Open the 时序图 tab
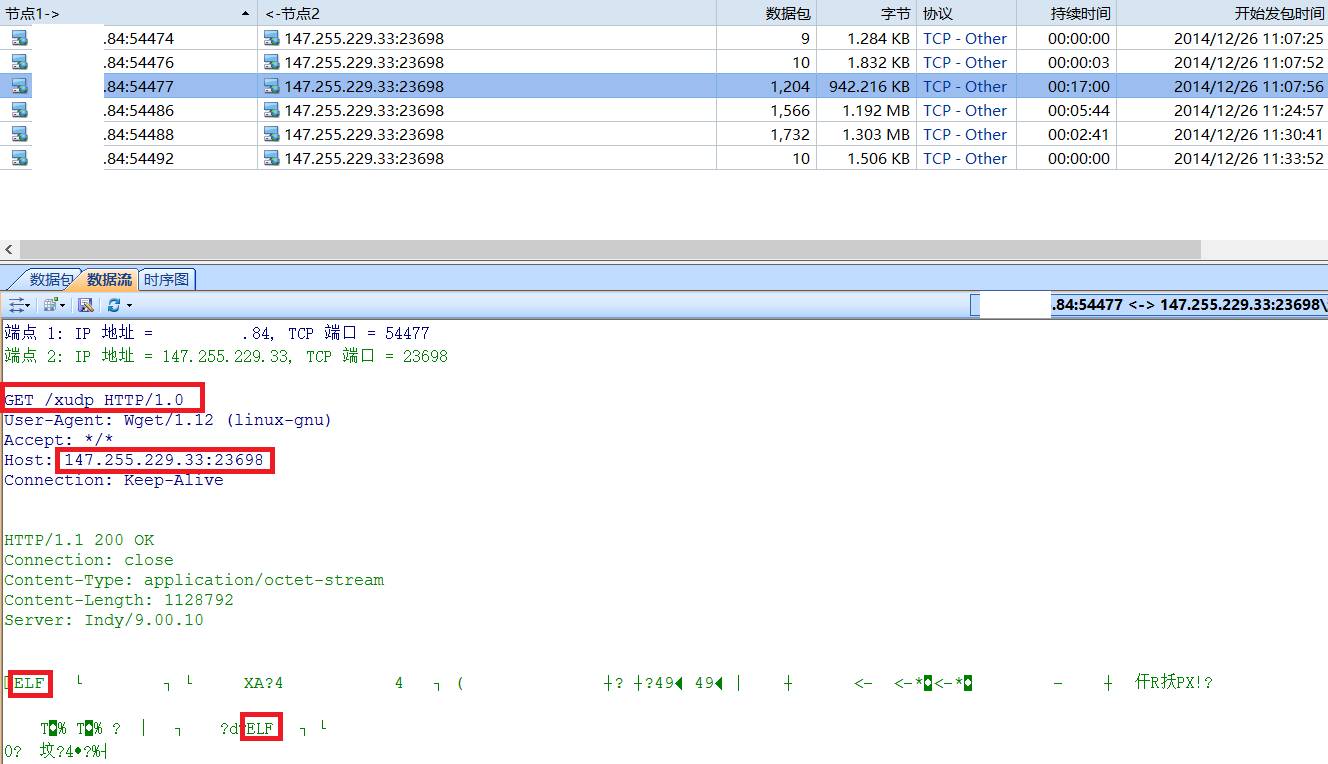 166,280
